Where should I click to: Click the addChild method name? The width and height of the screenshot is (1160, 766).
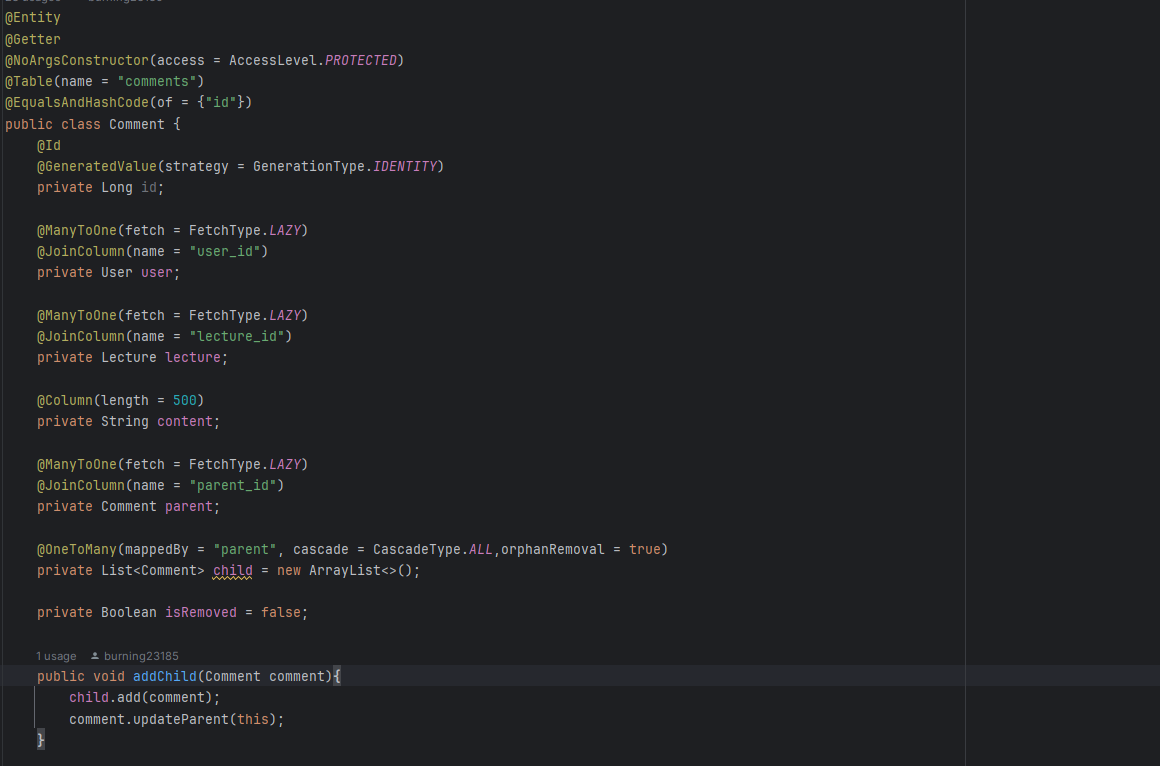coord(164,676)
